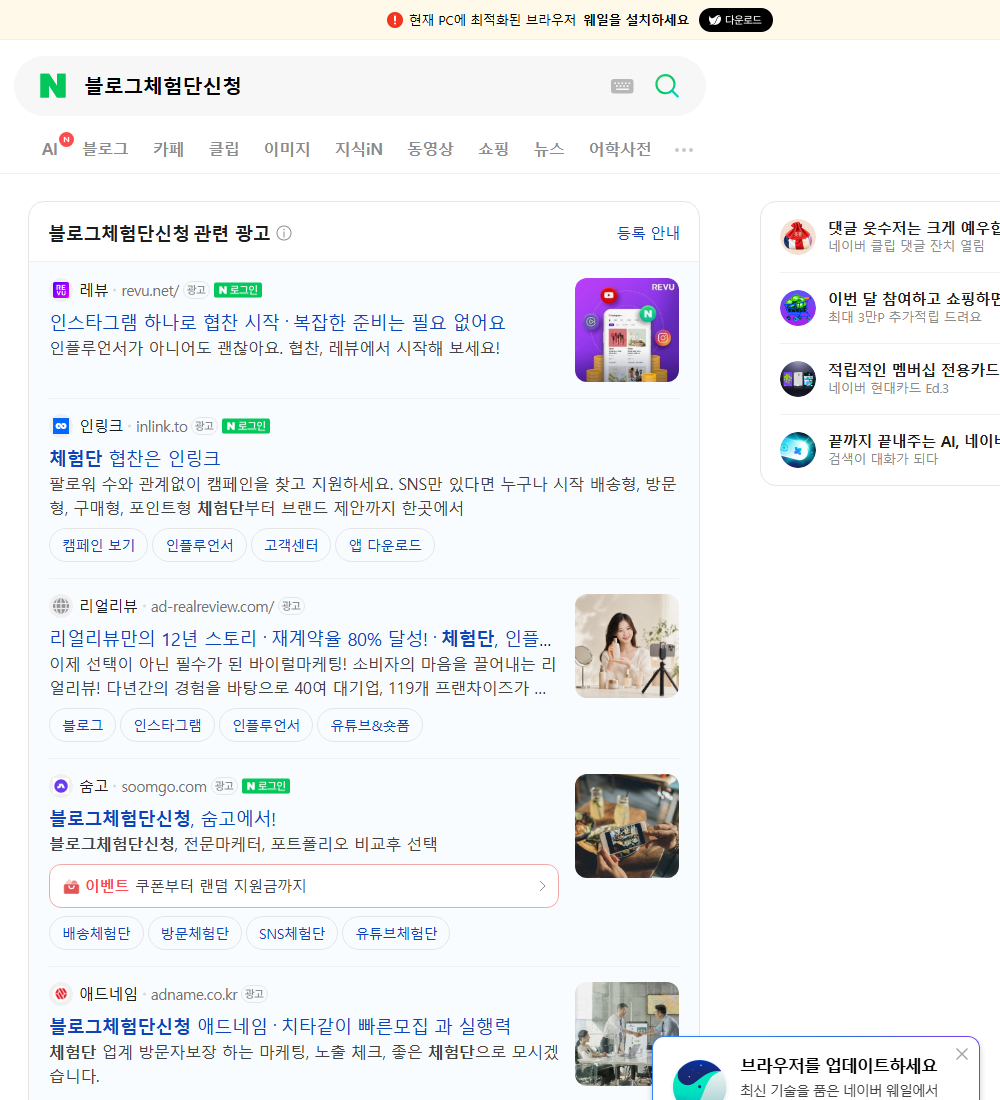Click the 애드네임 red favicon
The width and height of the screenshot is (1000, 1100).
pos(61,993)
